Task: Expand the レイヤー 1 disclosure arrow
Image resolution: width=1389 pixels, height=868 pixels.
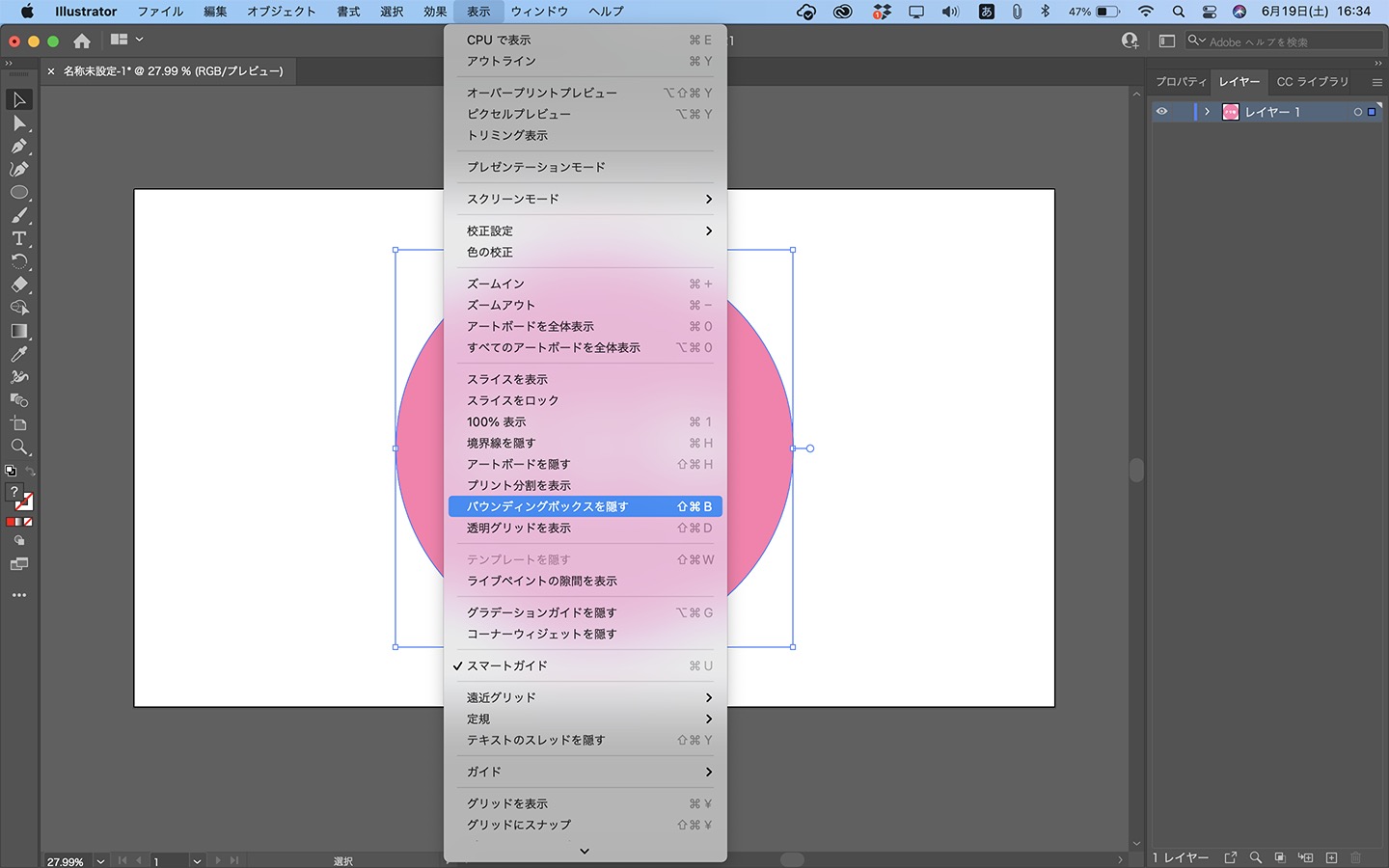Action: 1207,112
